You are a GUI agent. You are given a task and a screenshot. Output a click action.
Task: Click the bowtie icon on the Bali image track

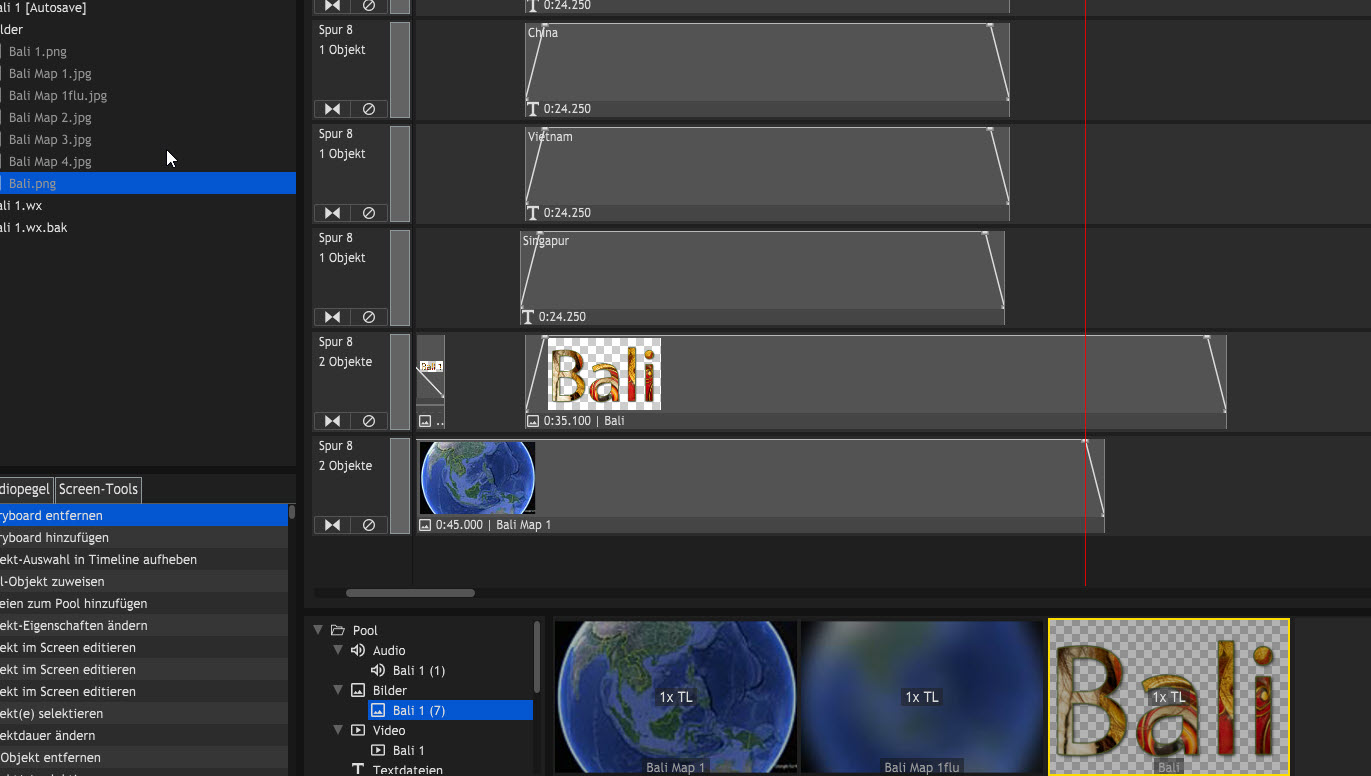[x=332, y=421]
